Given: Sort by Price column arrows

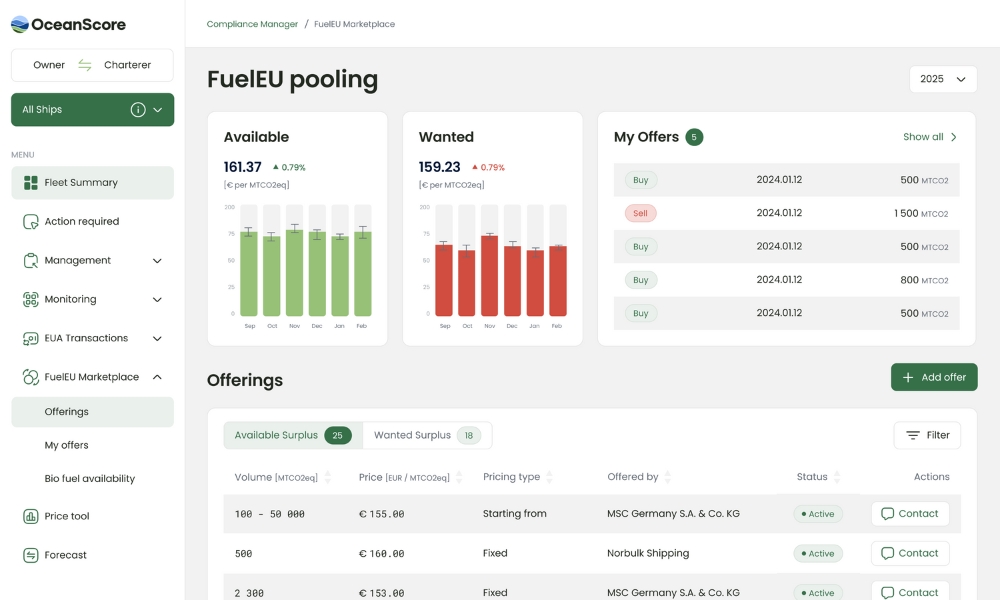Looking at the screenshot, I should pyautogui.click(x=460, y=477).
